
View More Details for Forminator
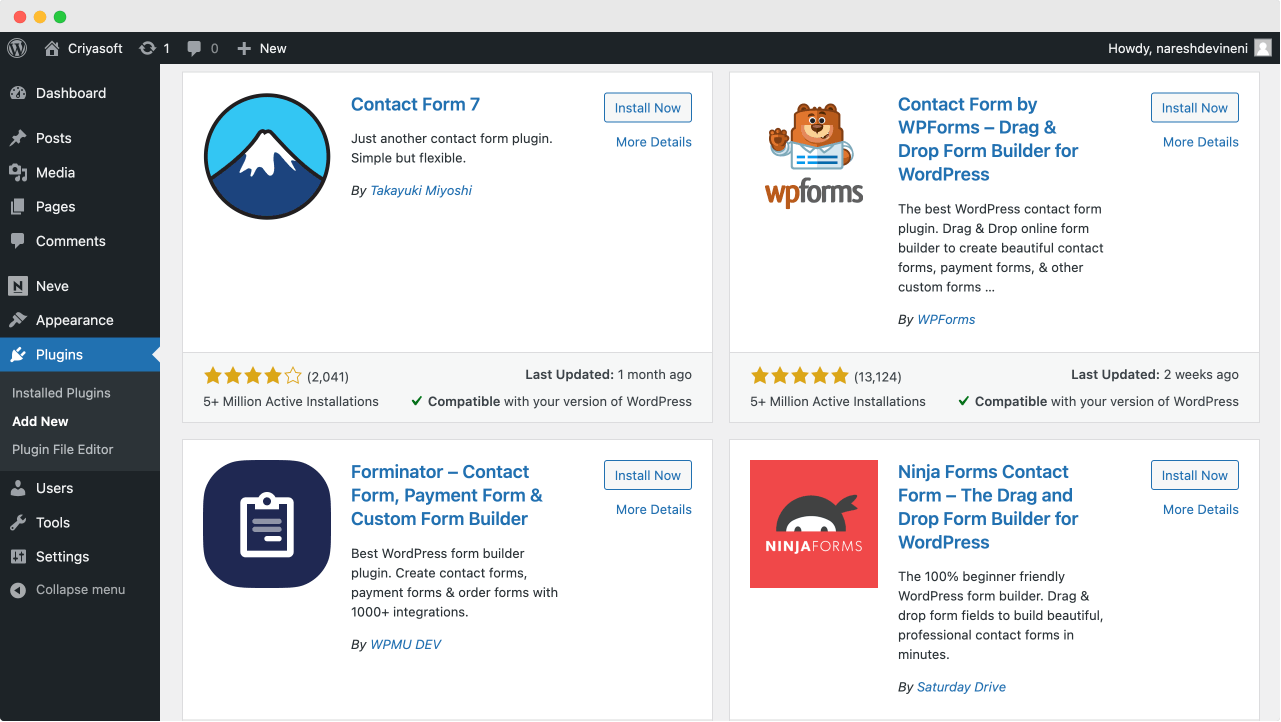[x=654, y=509]
